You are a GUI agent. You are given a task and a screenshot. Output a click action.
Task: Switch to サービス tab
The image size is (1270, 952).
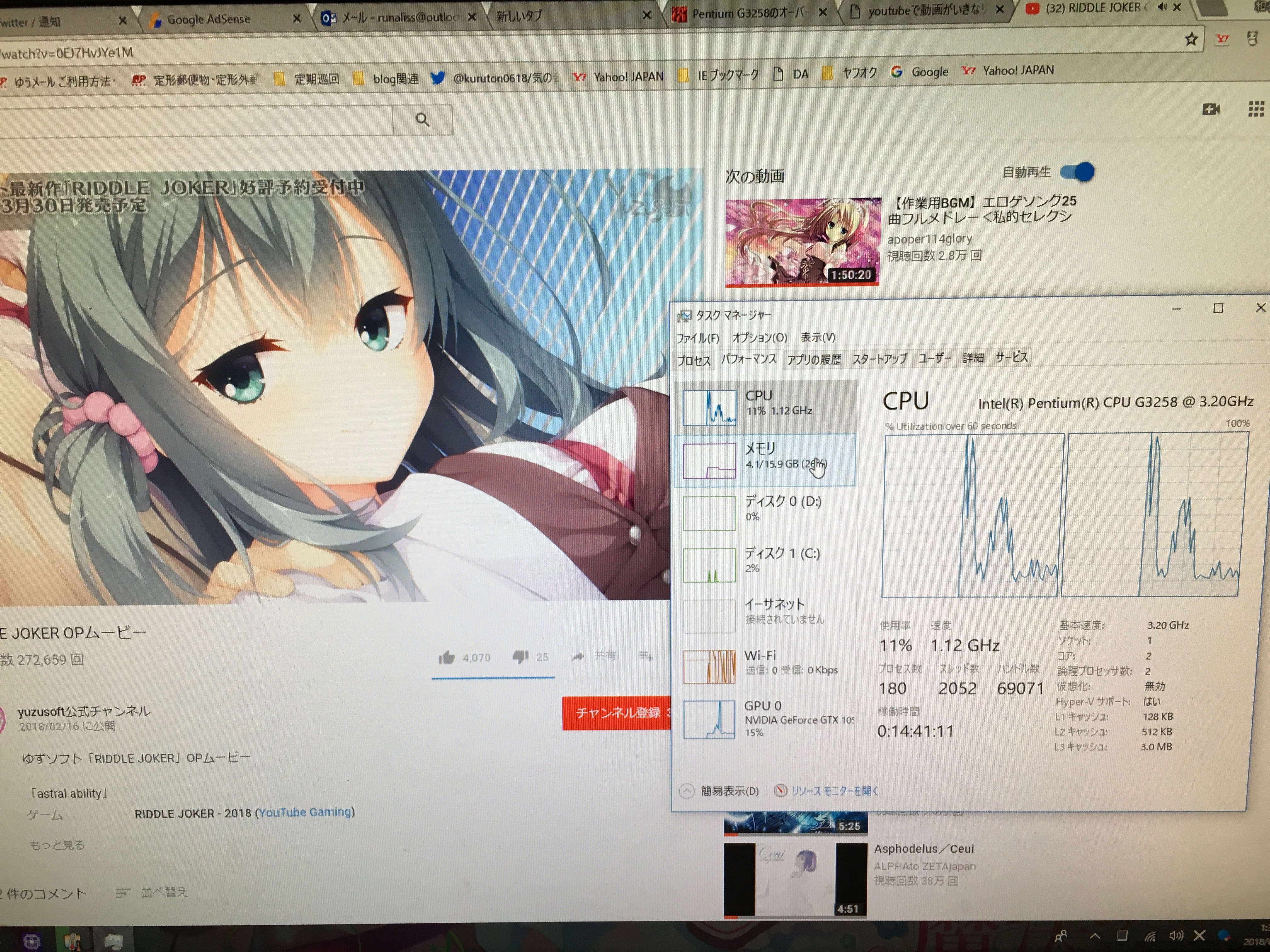click(1012, 358)
